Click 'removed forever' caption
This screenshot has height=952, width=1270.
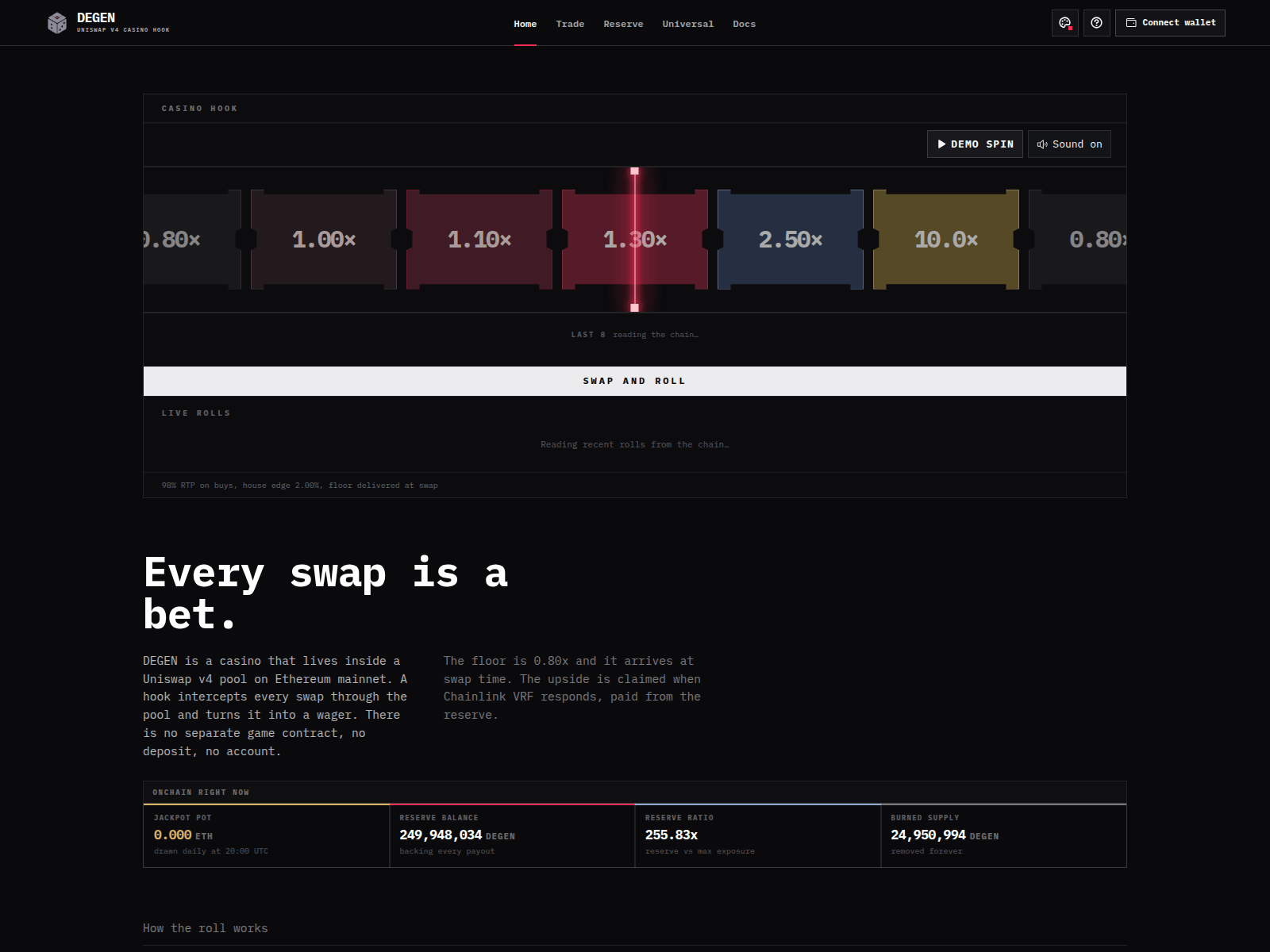click(x=926, y=851)
